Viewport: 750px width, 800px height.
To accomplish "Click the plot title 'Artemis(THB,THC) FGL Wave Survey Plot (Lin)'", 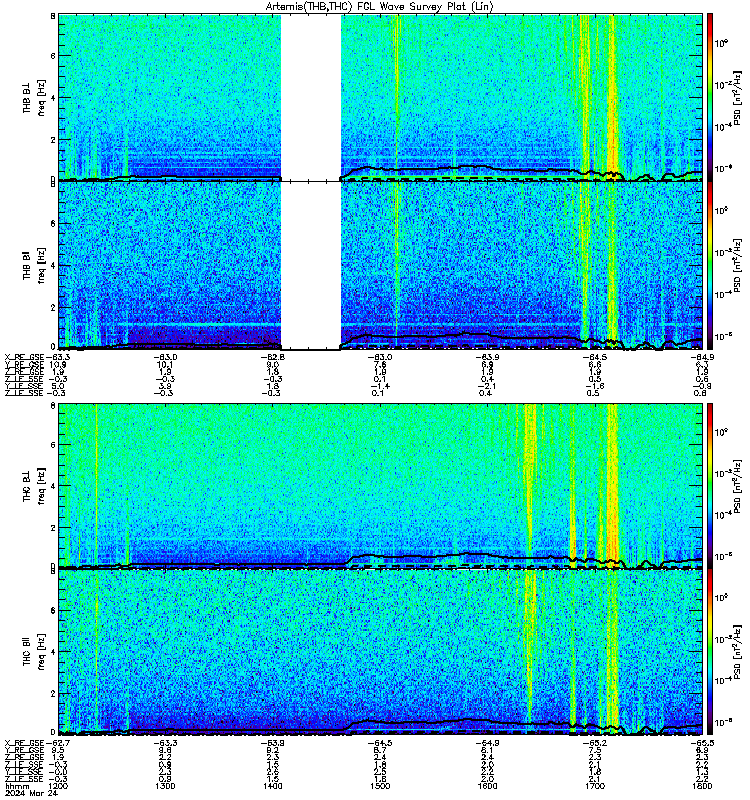I will click(x=380, y=7).
